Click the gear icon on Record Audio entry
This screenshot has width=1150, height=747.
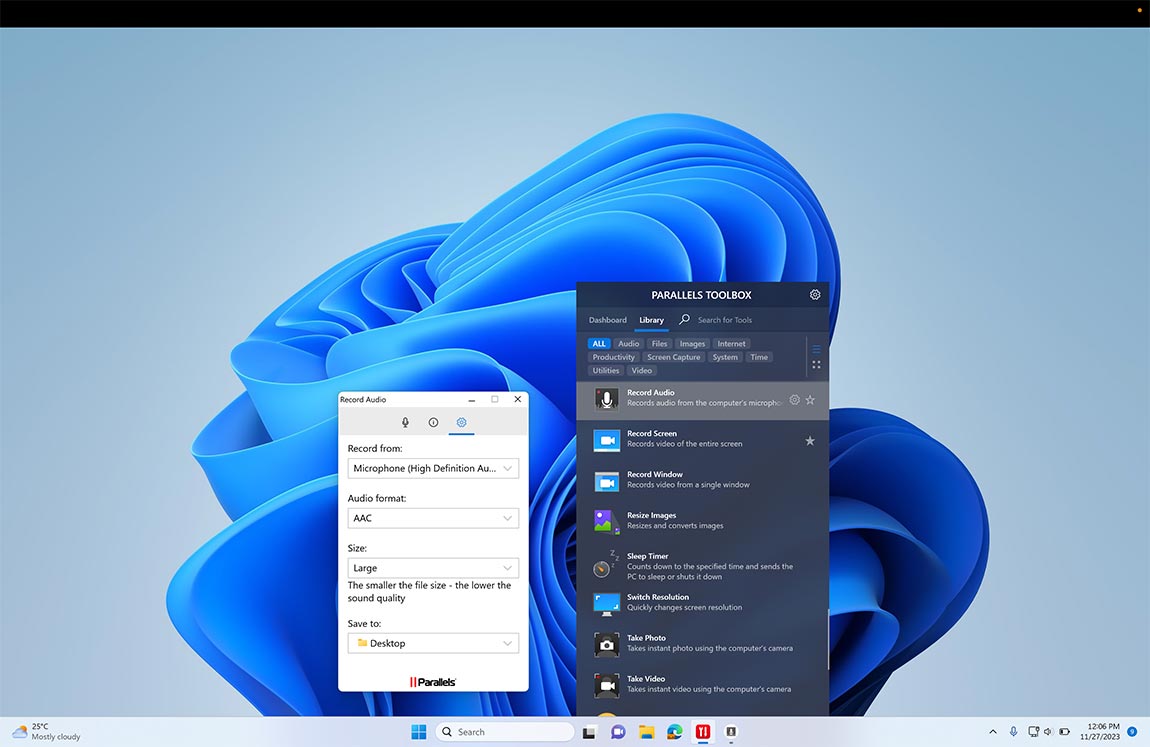(794, 399)
